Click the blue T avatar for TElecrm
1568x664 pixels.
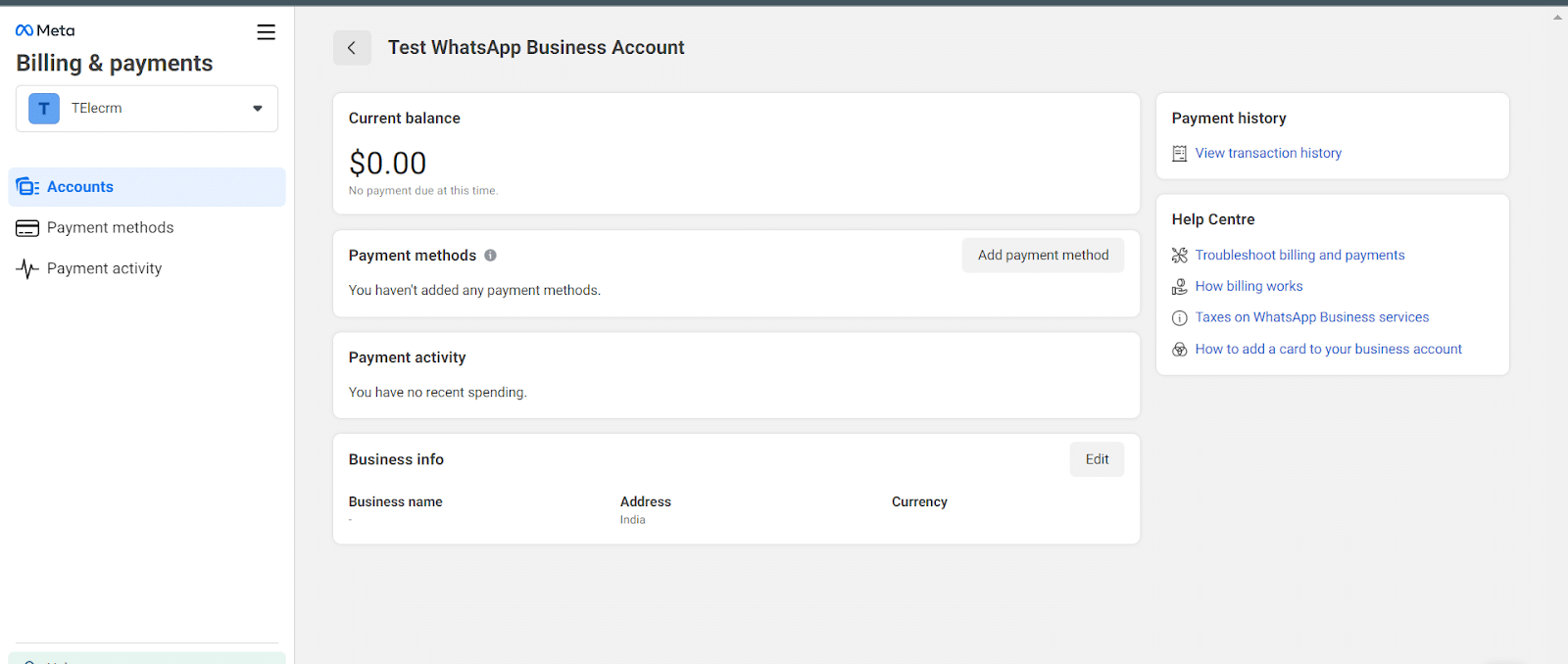pyautogui.click(x=44, y=109)
